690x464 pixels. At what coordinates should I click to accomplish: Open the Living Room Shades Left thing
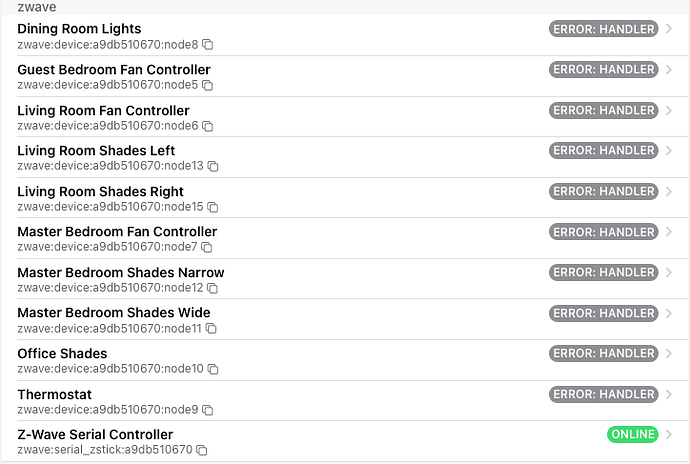tap(96, 151)
